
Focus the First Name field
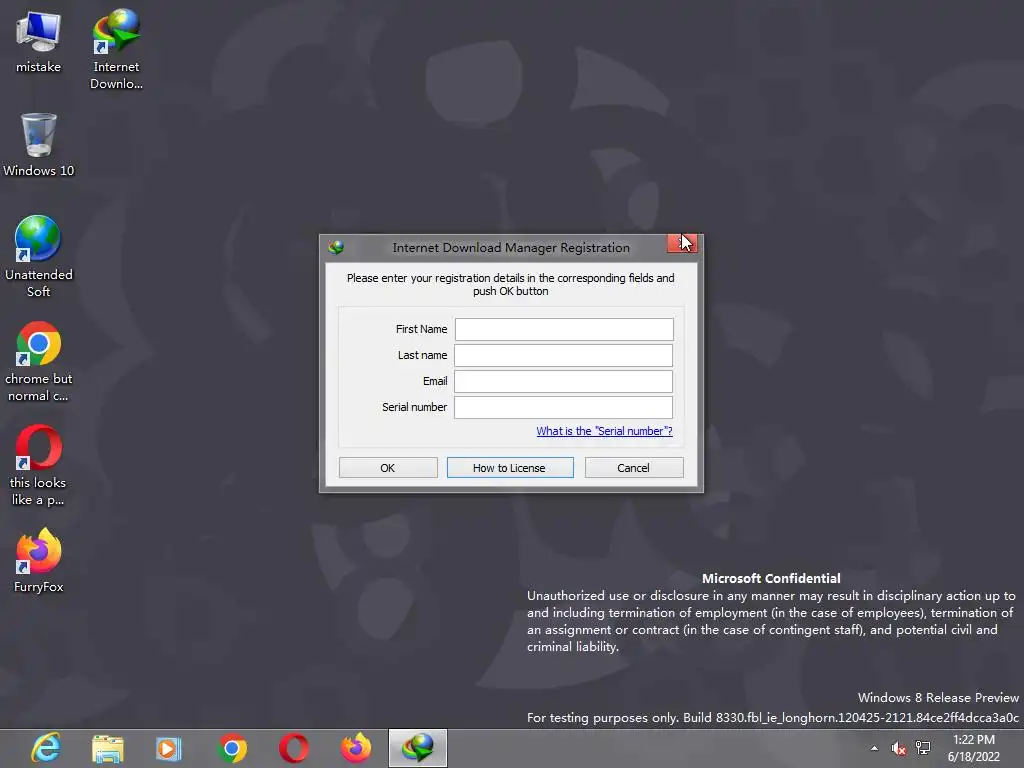(564, 329)
